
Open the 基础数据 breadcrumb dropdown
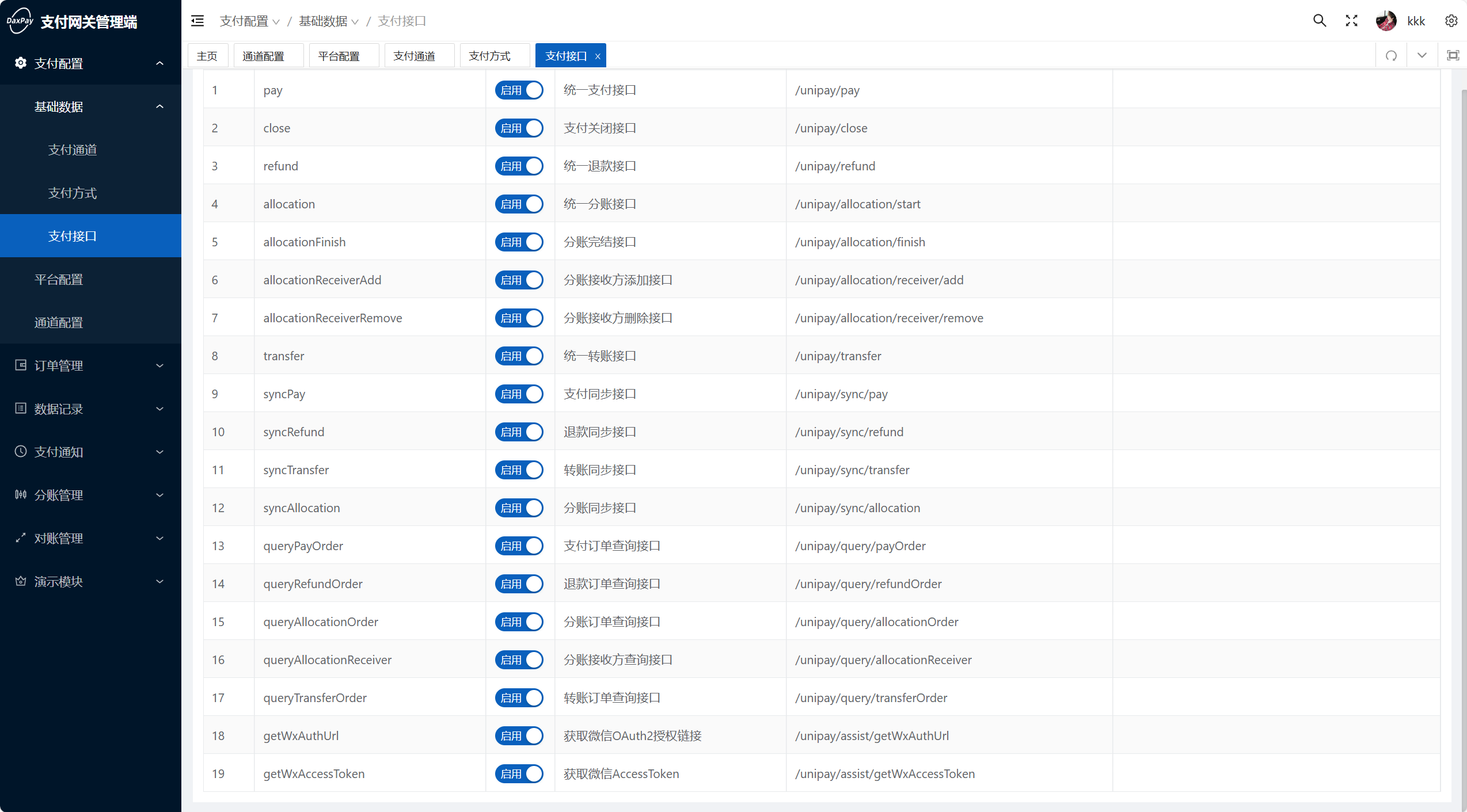tap(329, 21)
